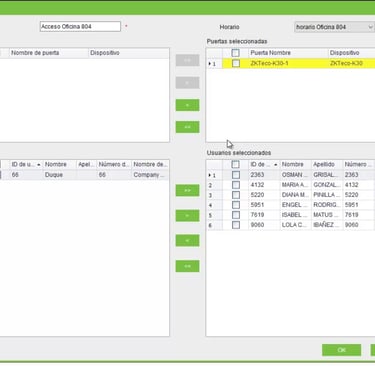Screen dimensions: 375x366
Task: Click the remove-single-user arrow button
Action: click(187, 241)
